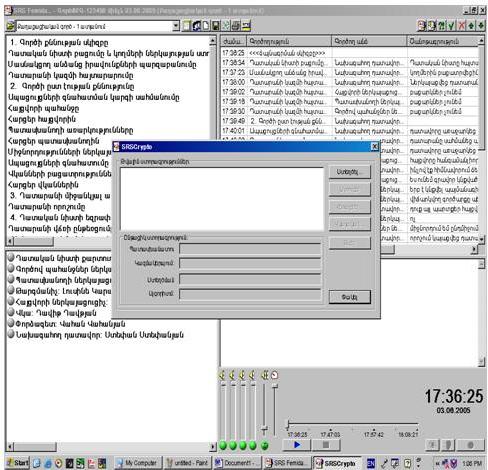Click the playback timeline slider handle
Screen dimensions: 488x470
[x=288, y=425]
